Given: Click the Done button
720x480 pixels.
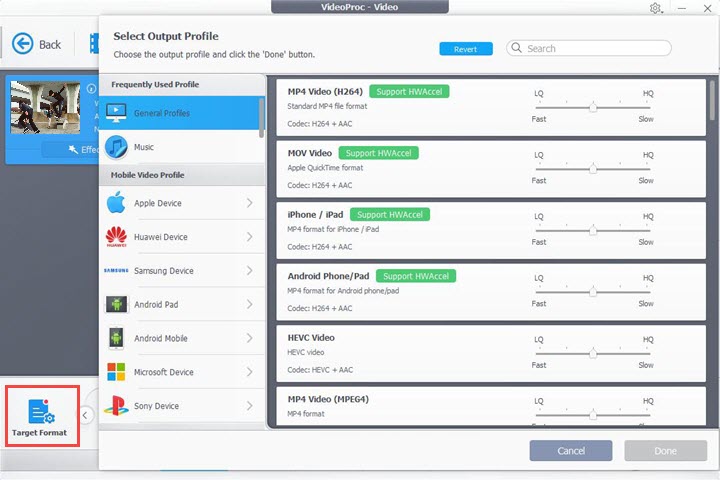Looking at the screenshot, I should tap(665, 451).
